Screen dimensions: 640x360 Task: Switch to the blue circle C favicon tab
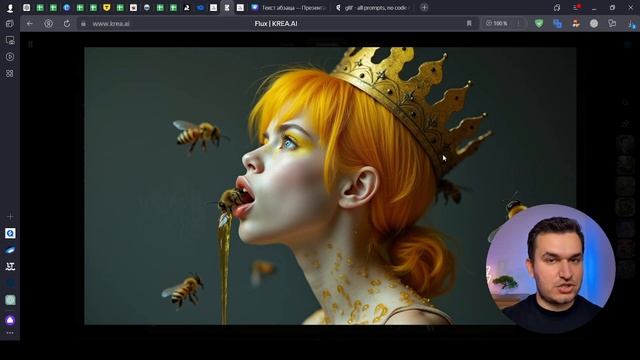pyautogui.click(x=67, y=8)
